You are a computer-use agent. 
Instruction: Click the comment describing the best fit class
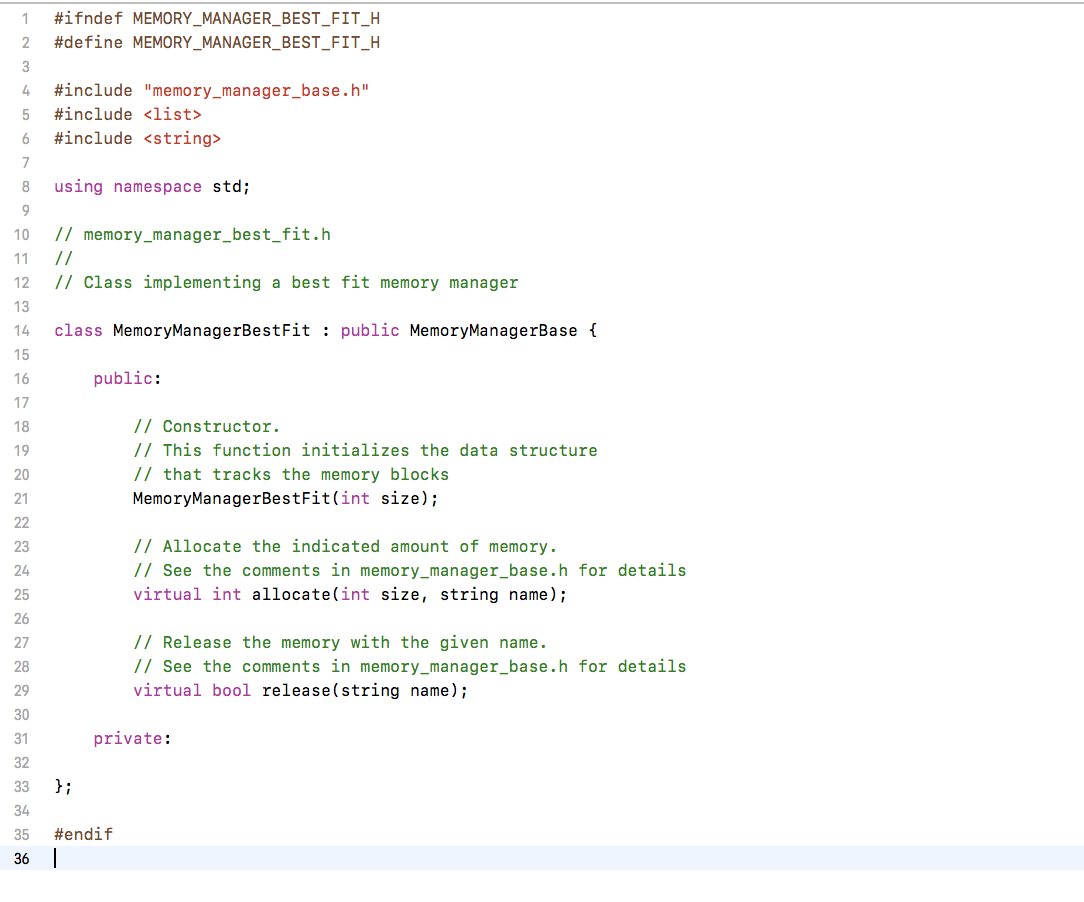pos(285,282)
